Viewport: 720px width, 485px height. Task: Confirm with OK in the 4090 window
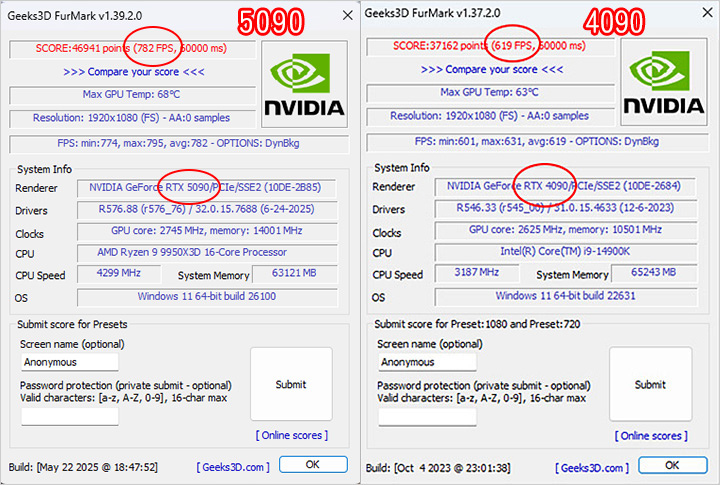click(672, 465)
